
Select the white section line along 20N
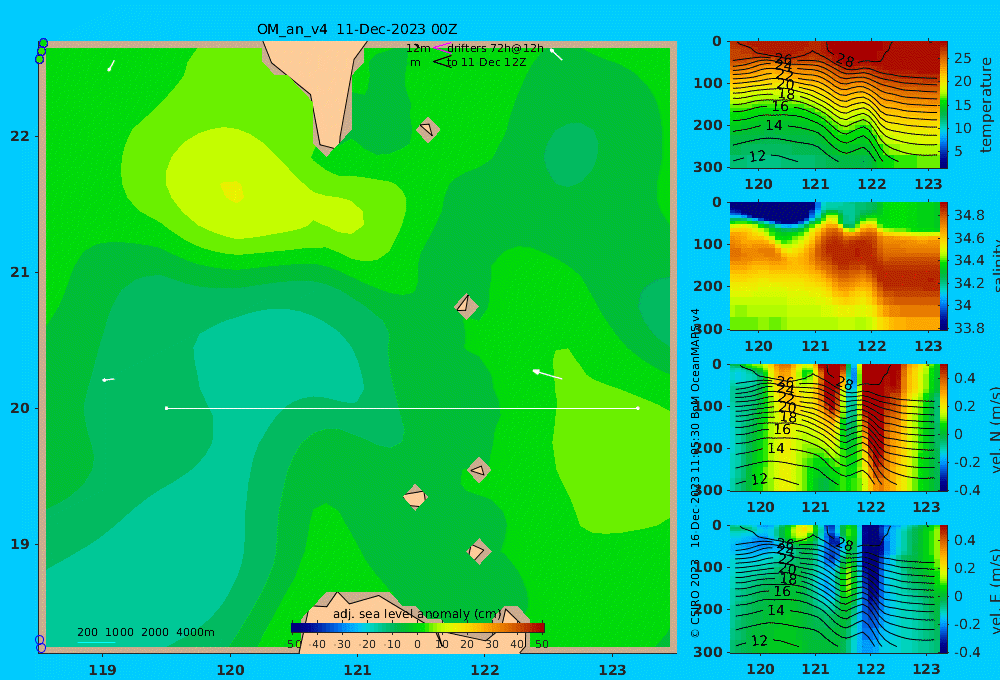[402, 408]
